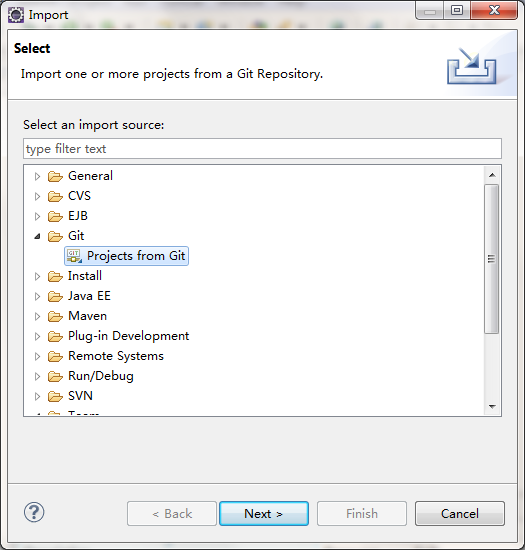Collapse the Git tree node
The image size is (525, 550).
[x=37, y=236]
